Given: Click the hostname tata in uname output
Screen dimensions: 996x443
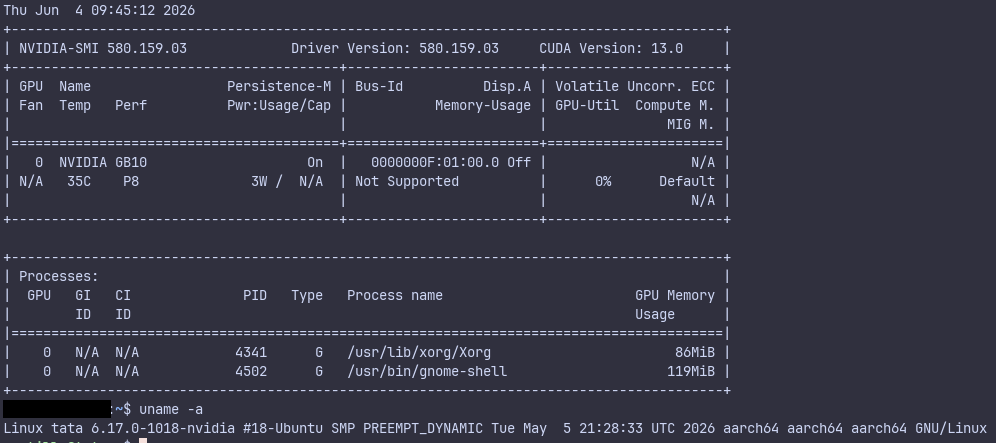Looking at the screenshot, I should [67, 428].
